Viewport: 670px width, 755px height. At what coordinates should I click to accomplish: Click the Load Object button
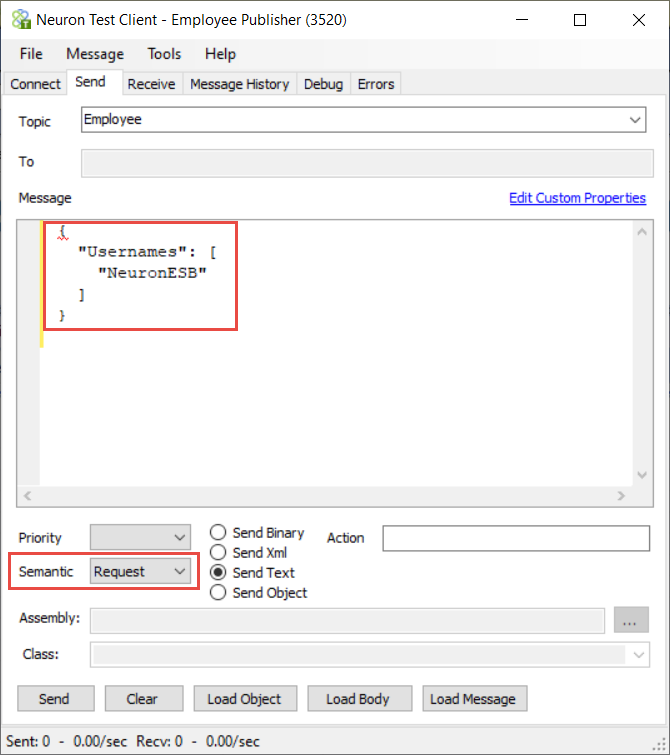click(x=245, y=699)
